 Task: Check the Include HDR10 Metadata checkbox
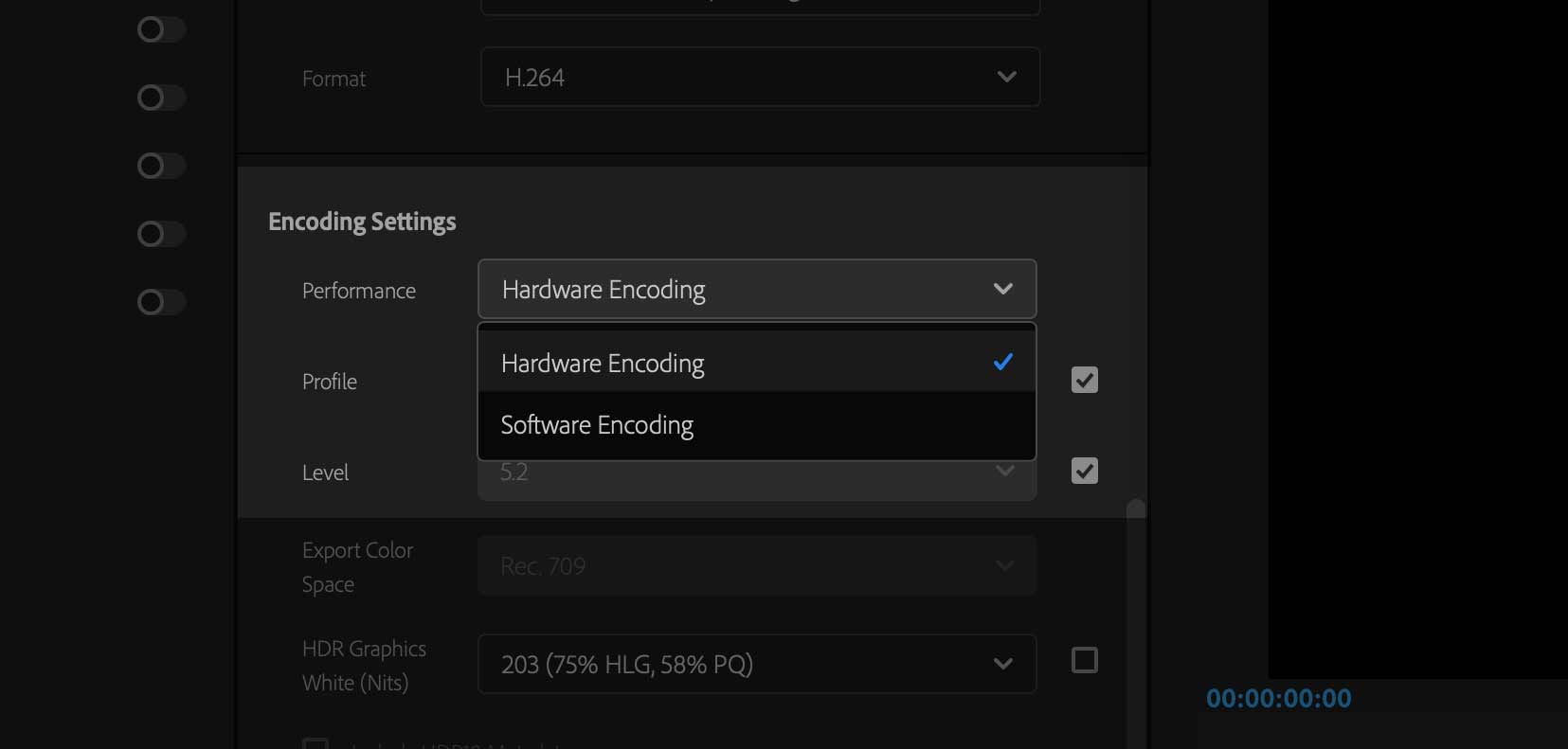(x=314, y=745)
